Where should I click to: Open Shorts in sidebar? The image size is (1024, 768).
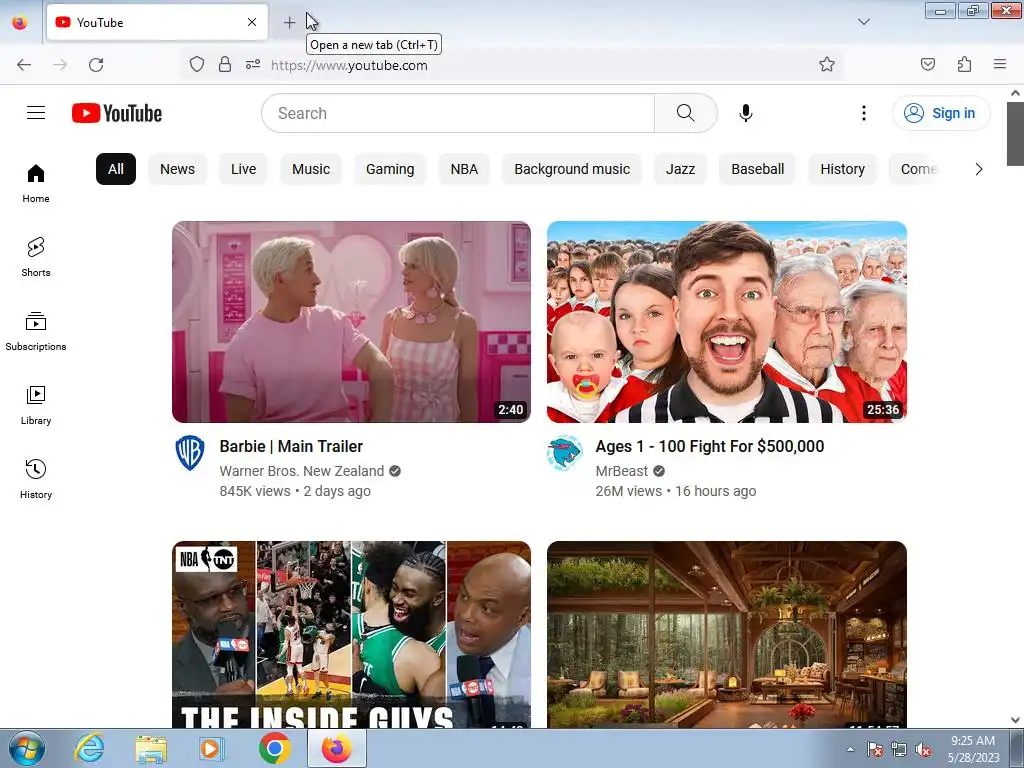[x=36, y=257]
